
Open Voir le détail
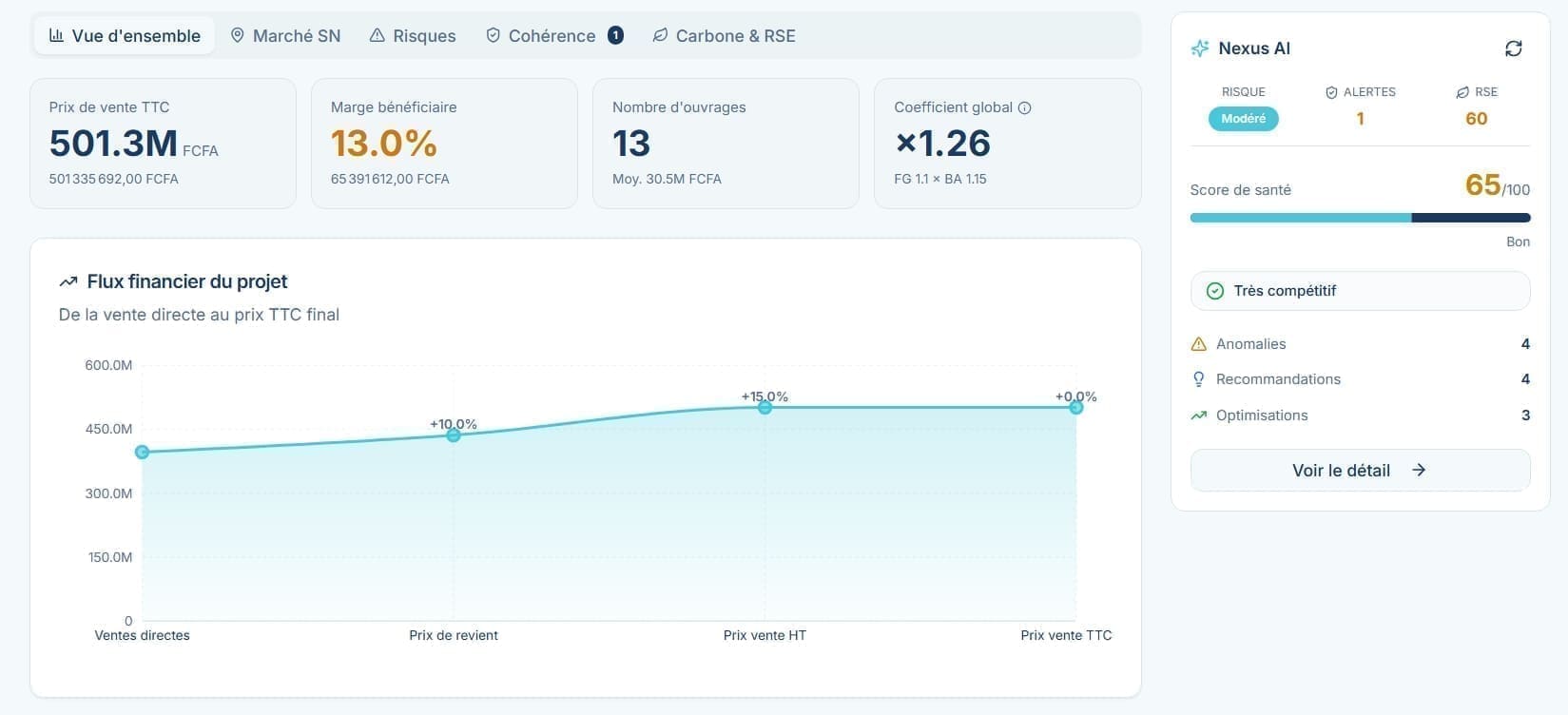coord(1360,471)
